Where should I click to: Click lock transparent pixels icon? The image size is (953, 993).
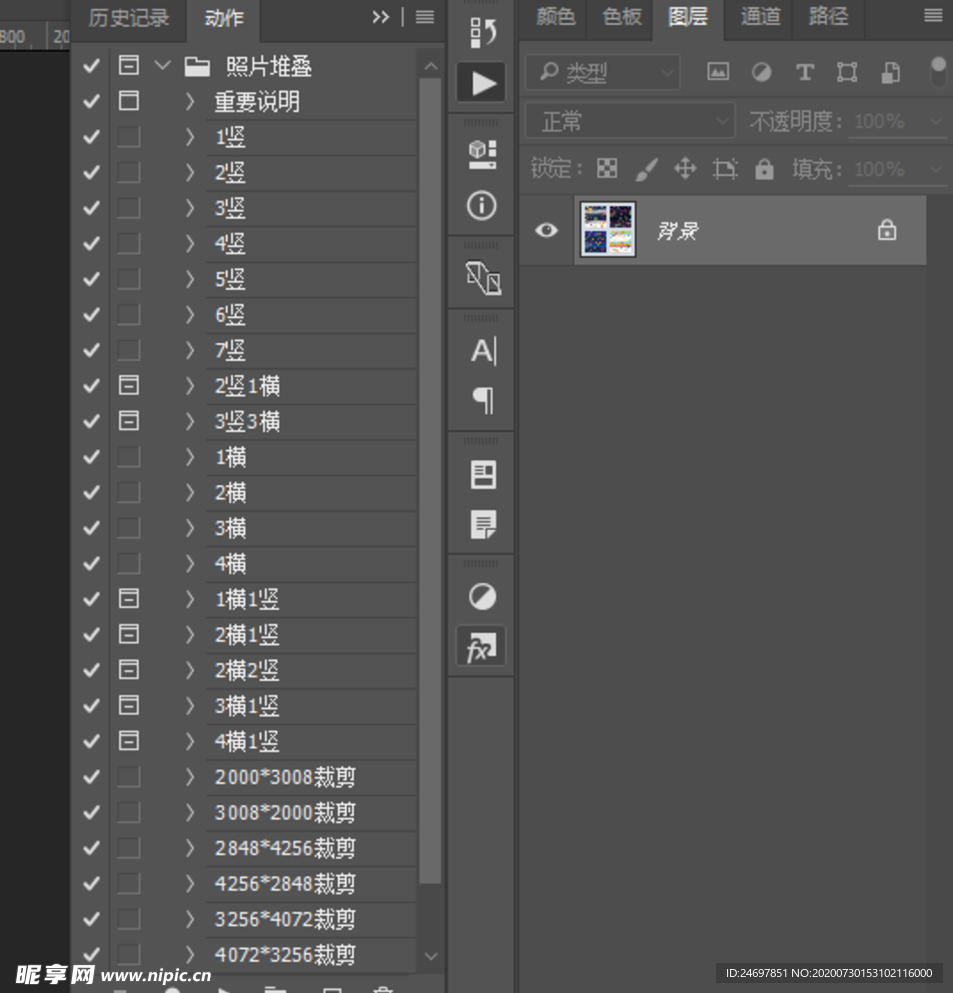[x=607, y=169]
